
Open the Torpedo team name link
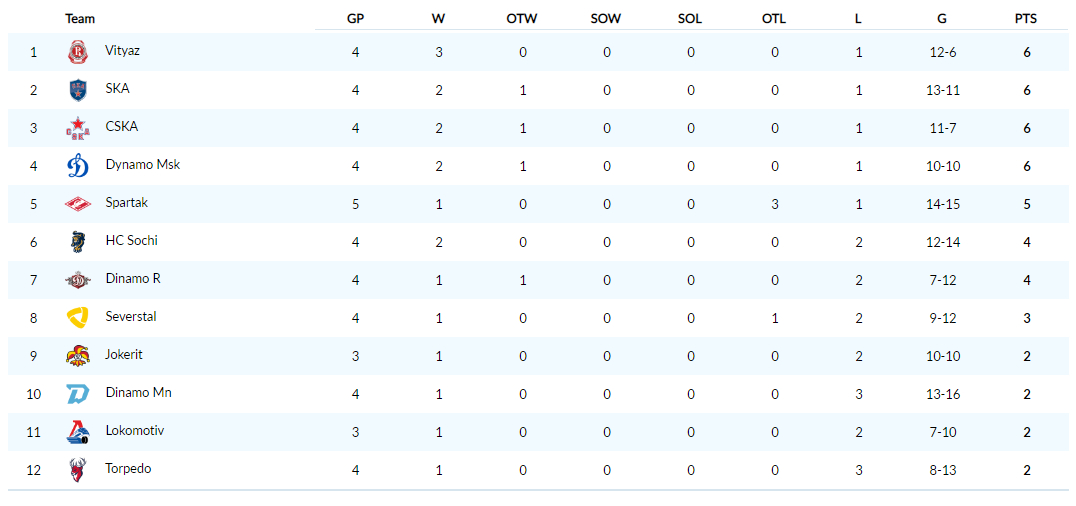tap(128, 469)
